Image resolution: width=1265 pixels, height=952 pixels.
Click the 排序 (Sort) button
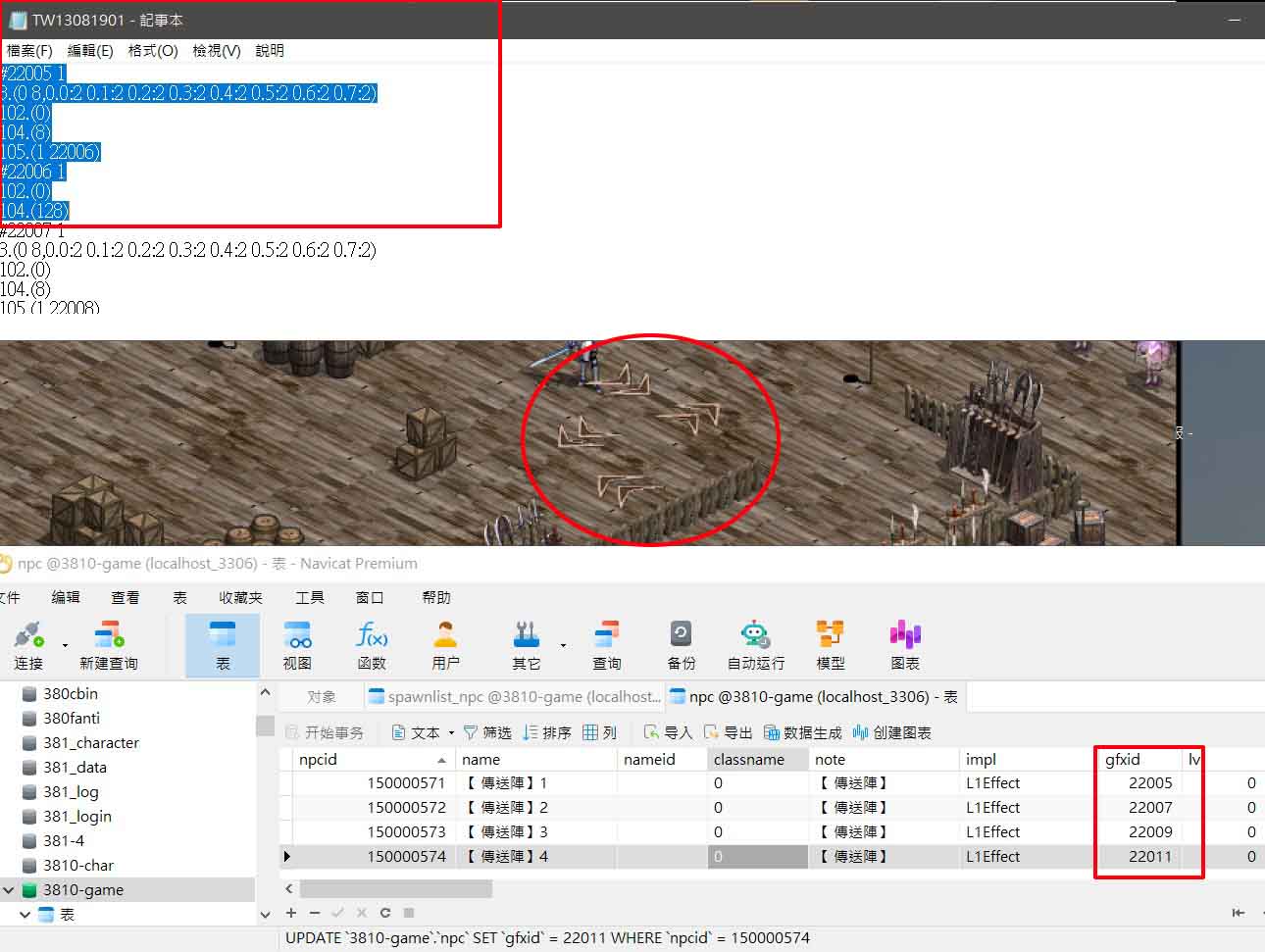point(547,732)
